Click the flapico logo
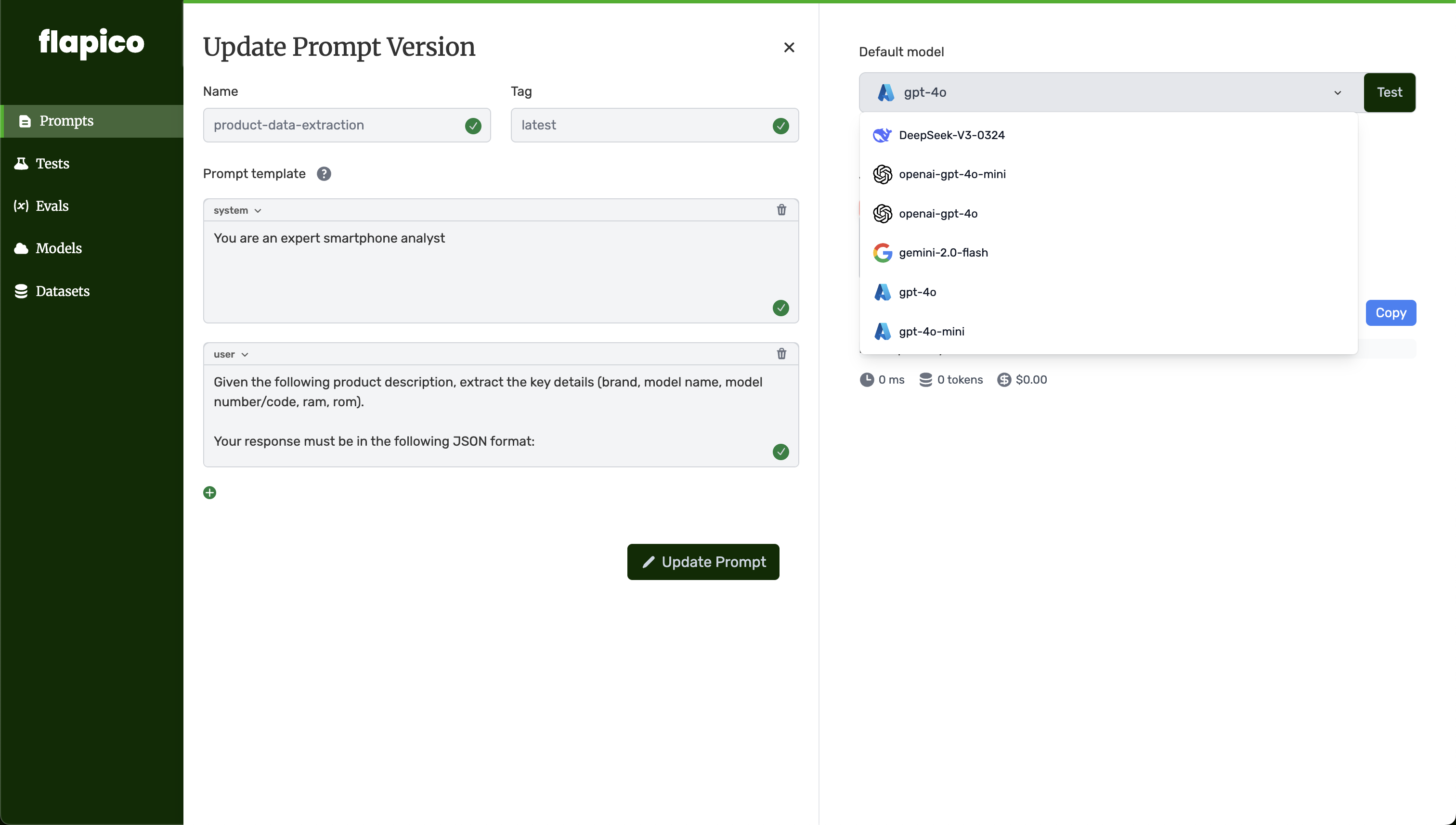Screen dimensions: 1456x825 coord(91,42)
